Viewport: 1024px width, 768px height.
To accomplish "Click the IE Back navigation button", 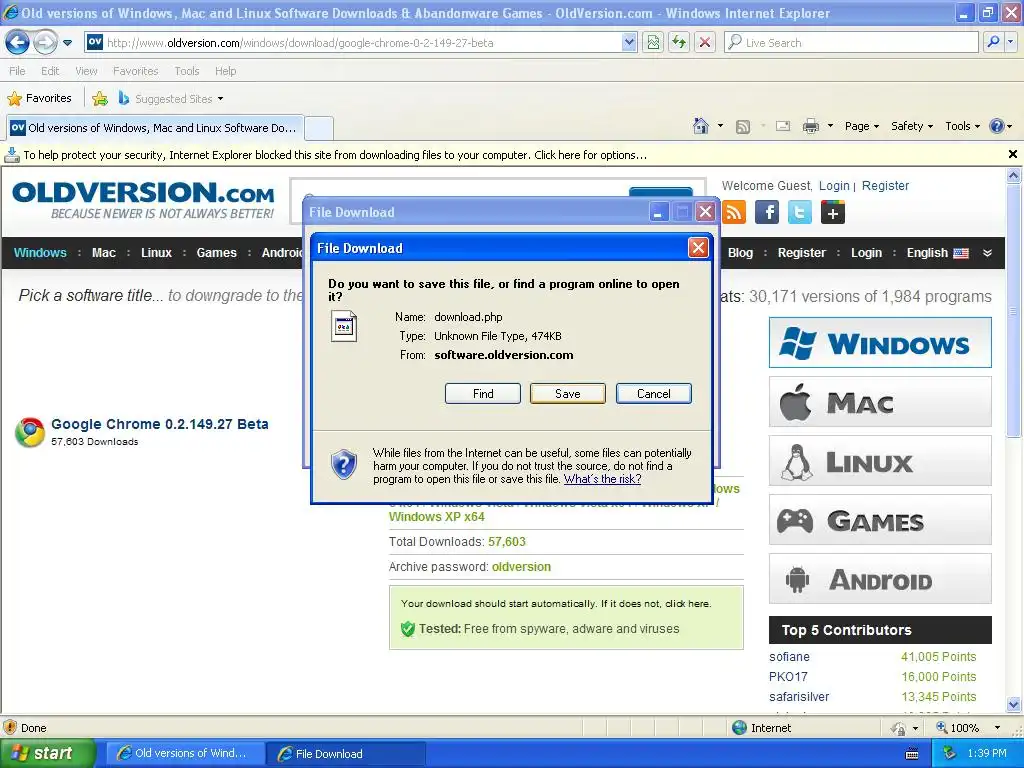I will (x=17, y=42).
